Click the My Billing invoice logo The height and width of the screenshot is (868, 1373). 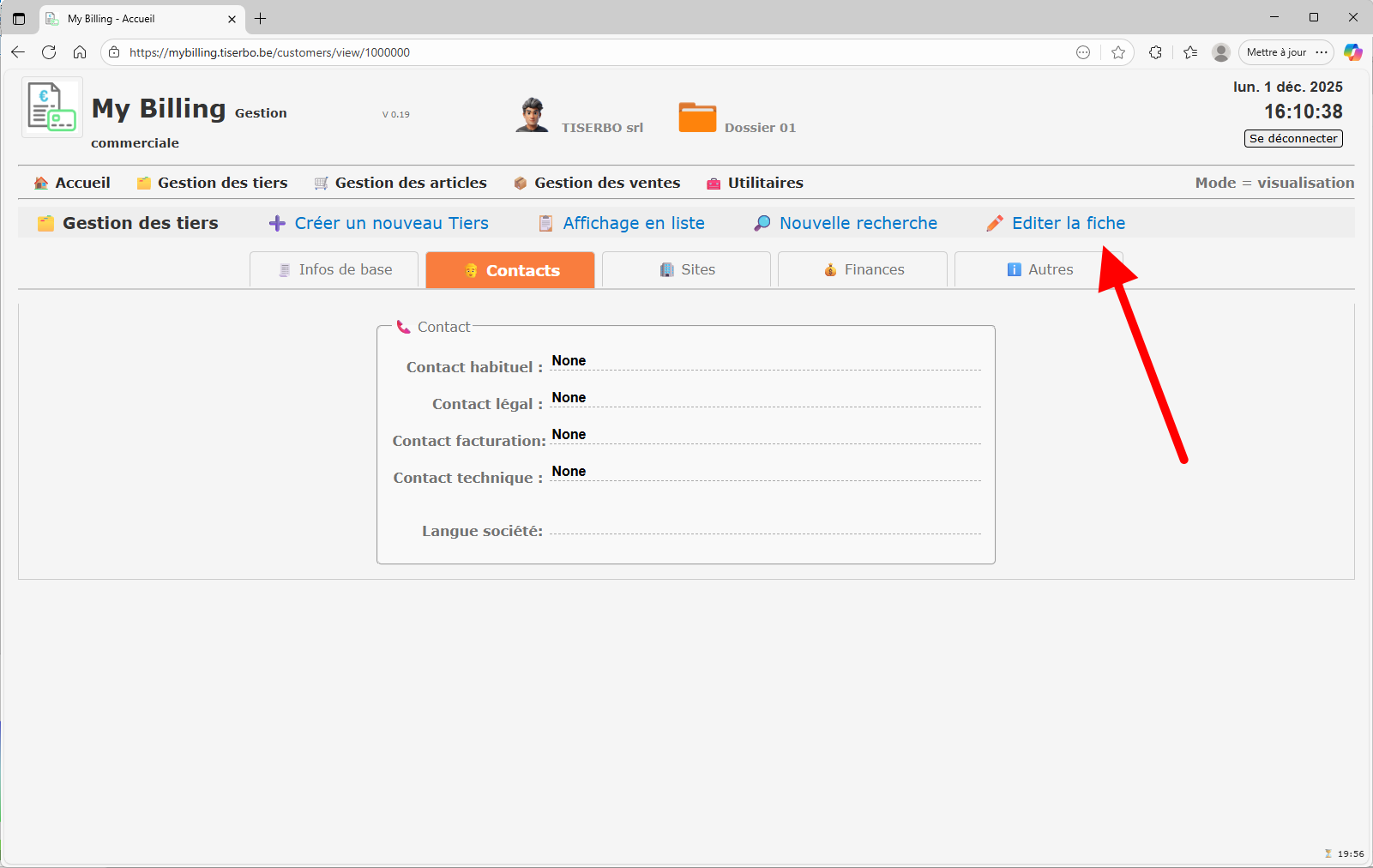51,107
